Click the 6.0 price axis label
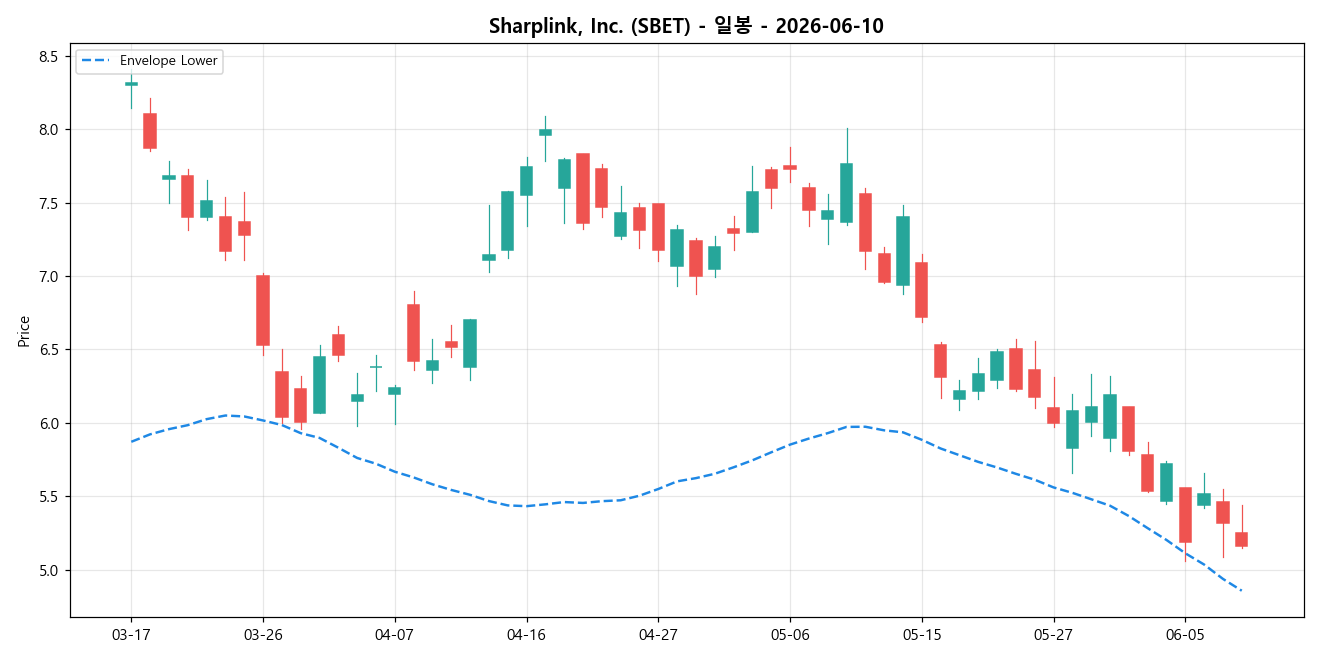1320x660 pixels. [50, 424]
